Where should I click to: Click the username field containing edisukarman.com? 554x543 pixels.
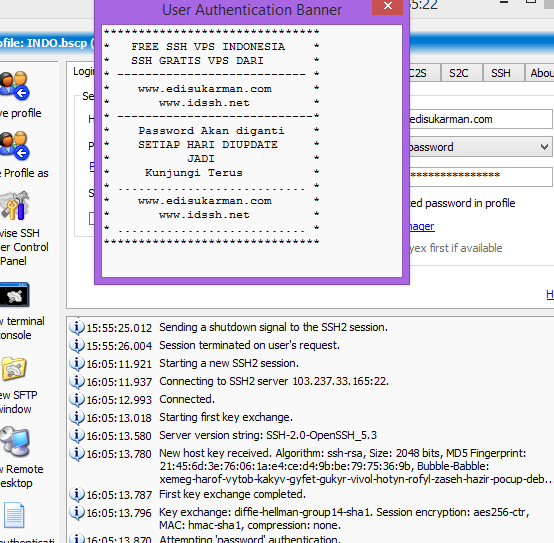pos(481,119)
